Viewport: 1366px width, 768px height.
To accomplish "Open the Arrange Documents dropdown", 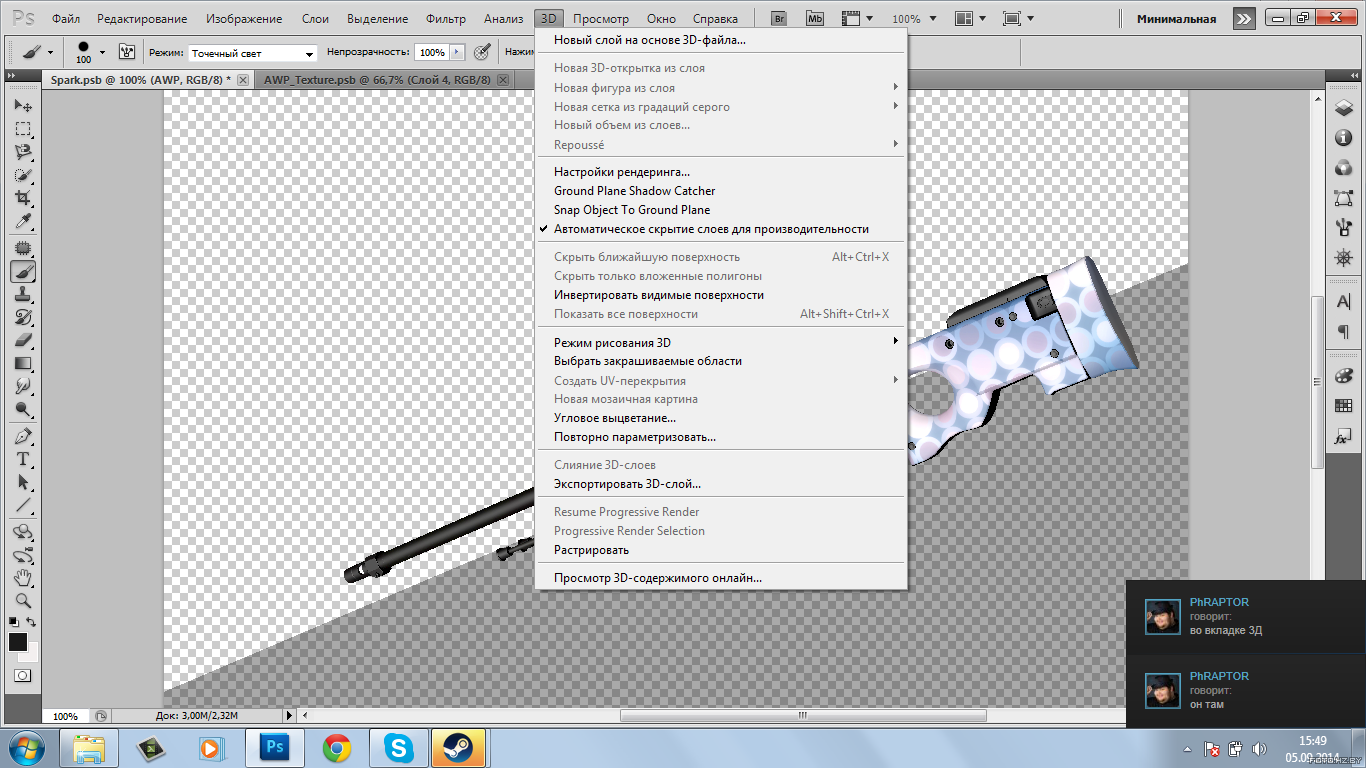I will point(969,18).
